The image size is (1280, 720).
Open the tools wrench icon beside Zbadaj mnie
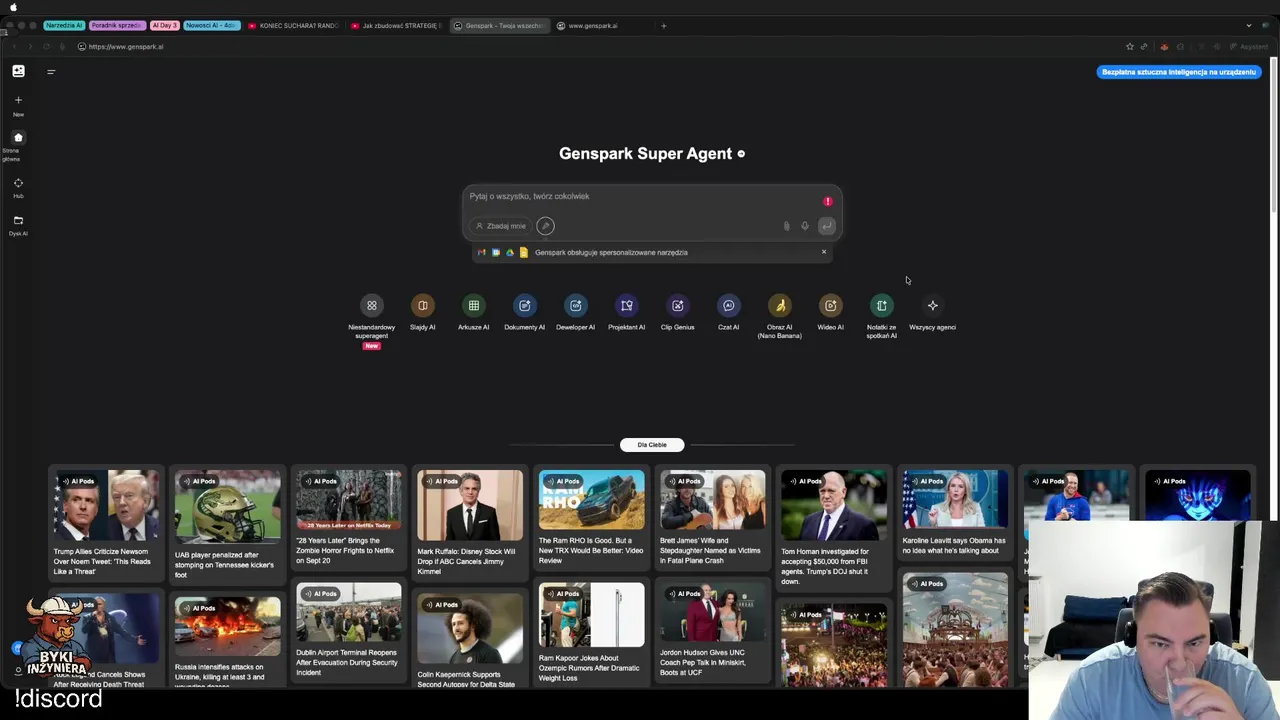545,226
